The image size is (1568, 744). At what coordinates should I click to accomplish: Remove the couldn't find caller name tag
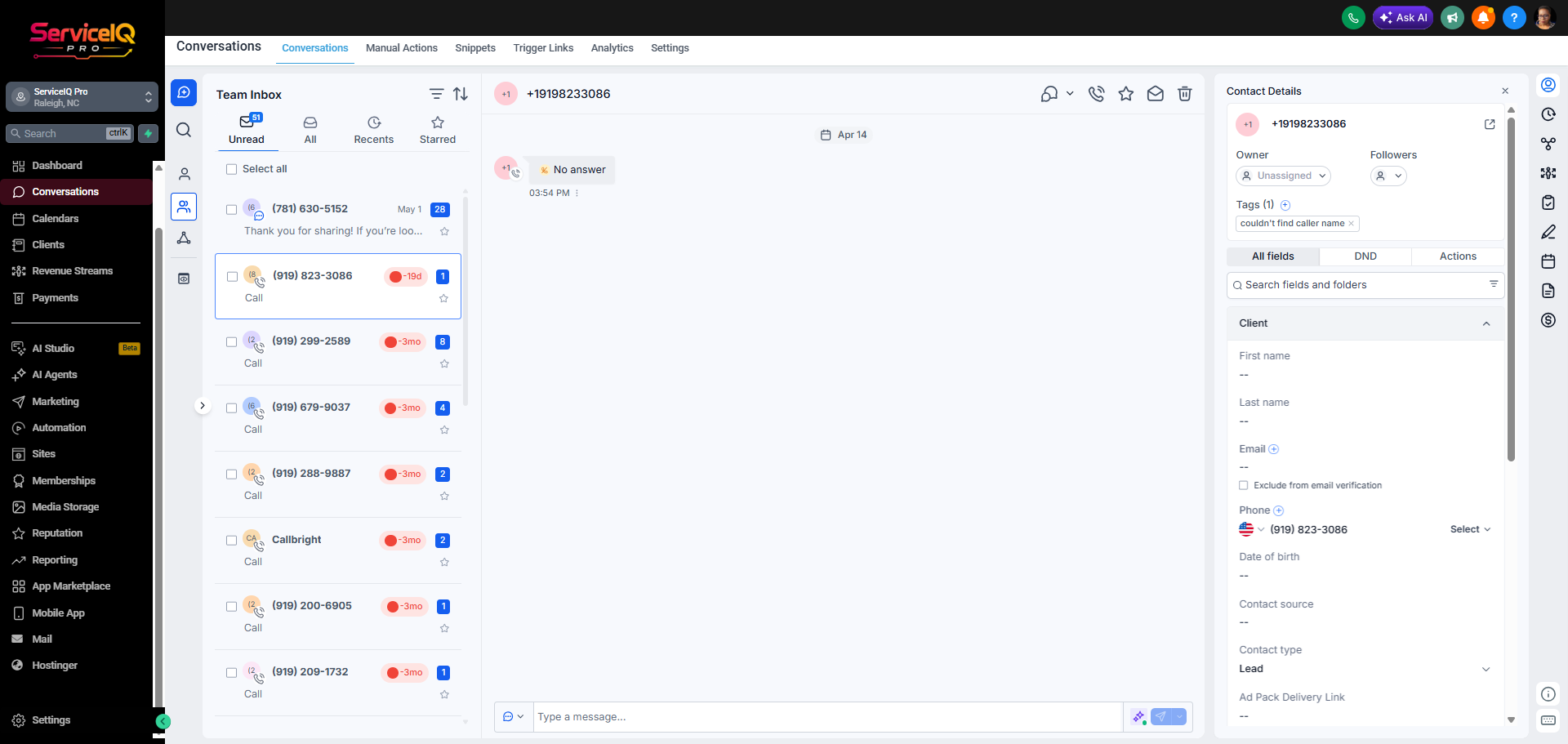1351,224
